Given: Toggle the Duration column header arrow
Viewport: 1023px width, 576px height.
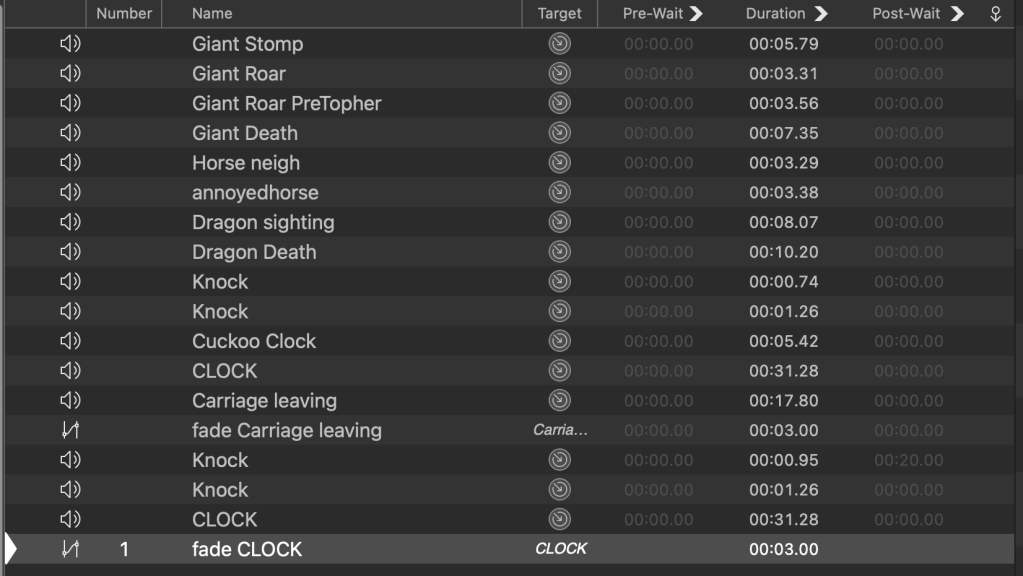Looking at the screenshot, I should point(821,14).
